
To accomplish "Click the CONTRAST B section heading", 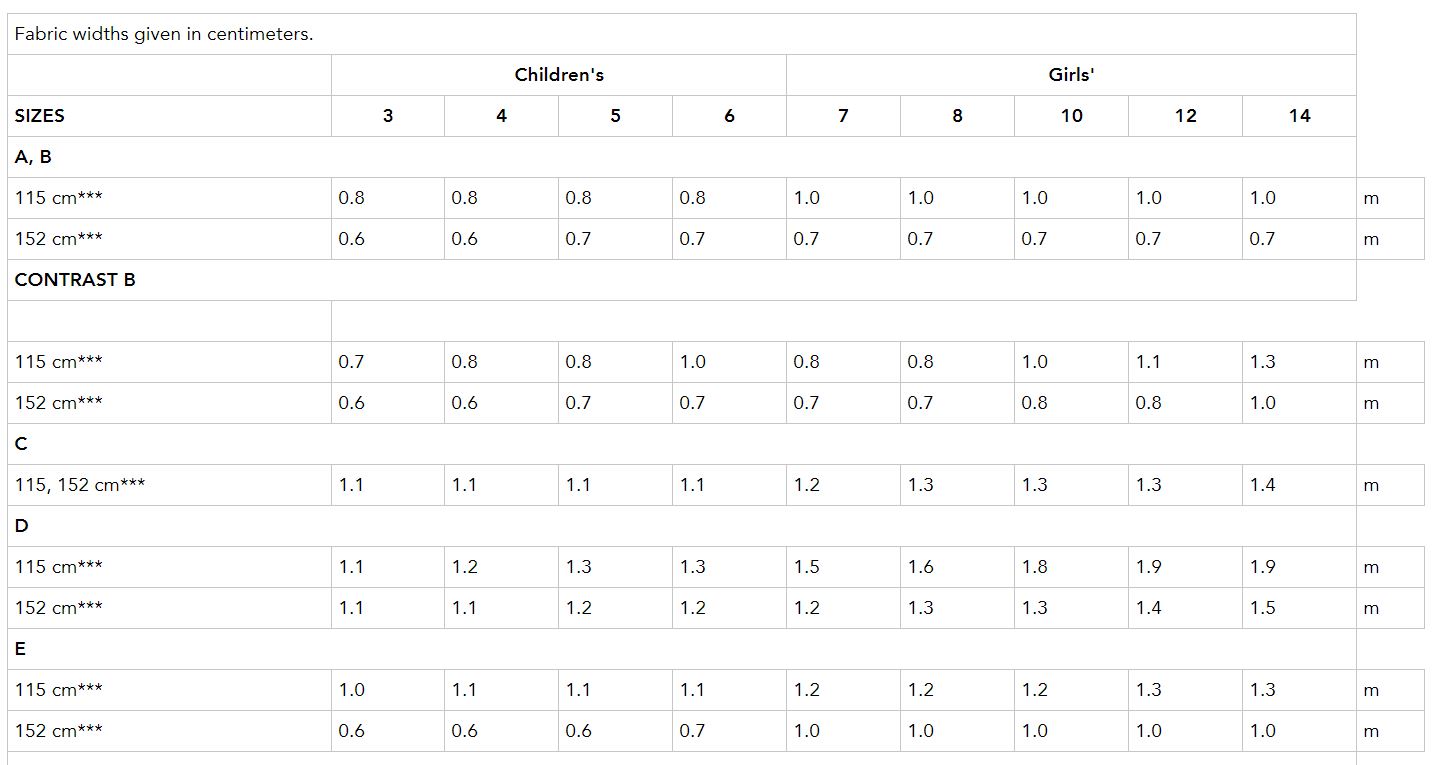I will coord(75,280).
